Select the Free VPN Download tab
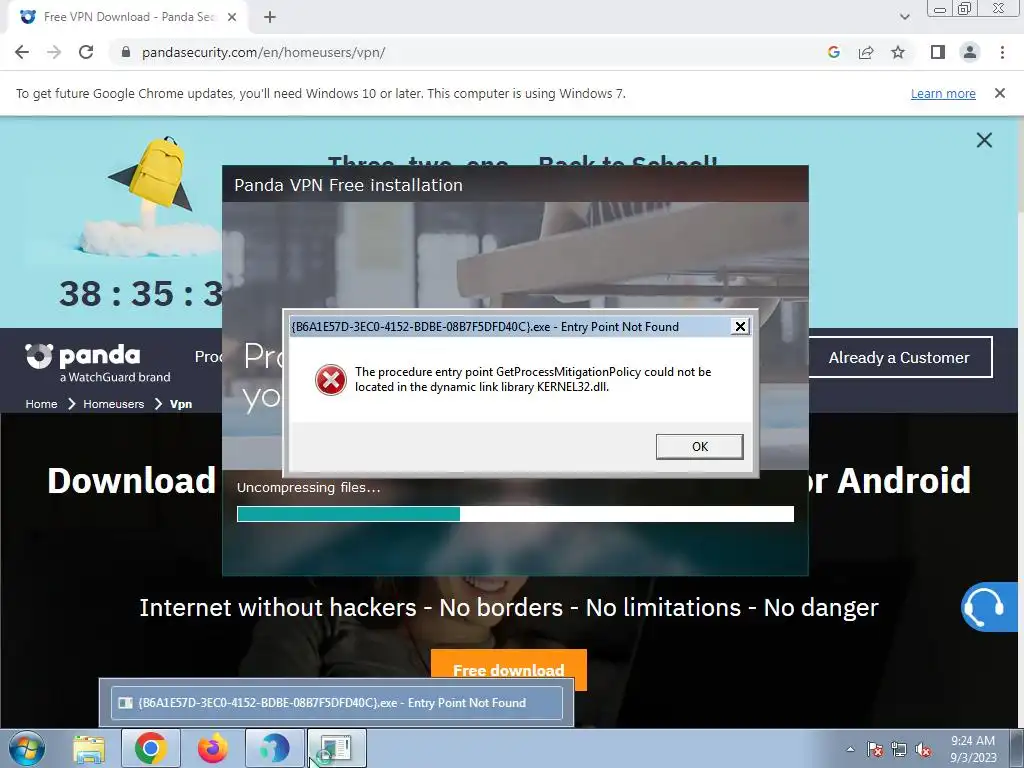1024x768 pixels. pyautogui.click(x=127, y=17)
